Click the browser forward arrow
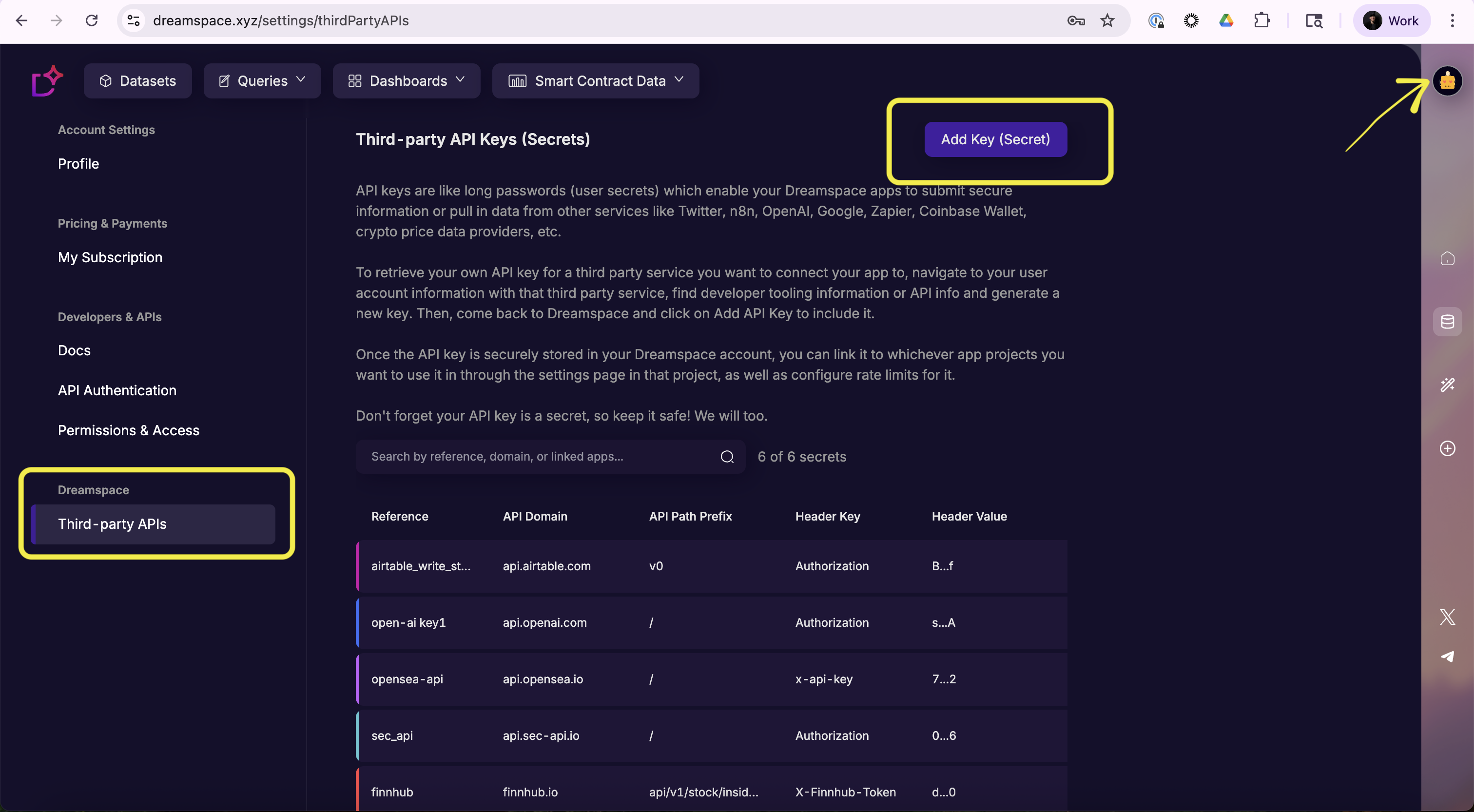Viewport: 1474px width, 812px height. pyautogui.click(x=56, y=20)
